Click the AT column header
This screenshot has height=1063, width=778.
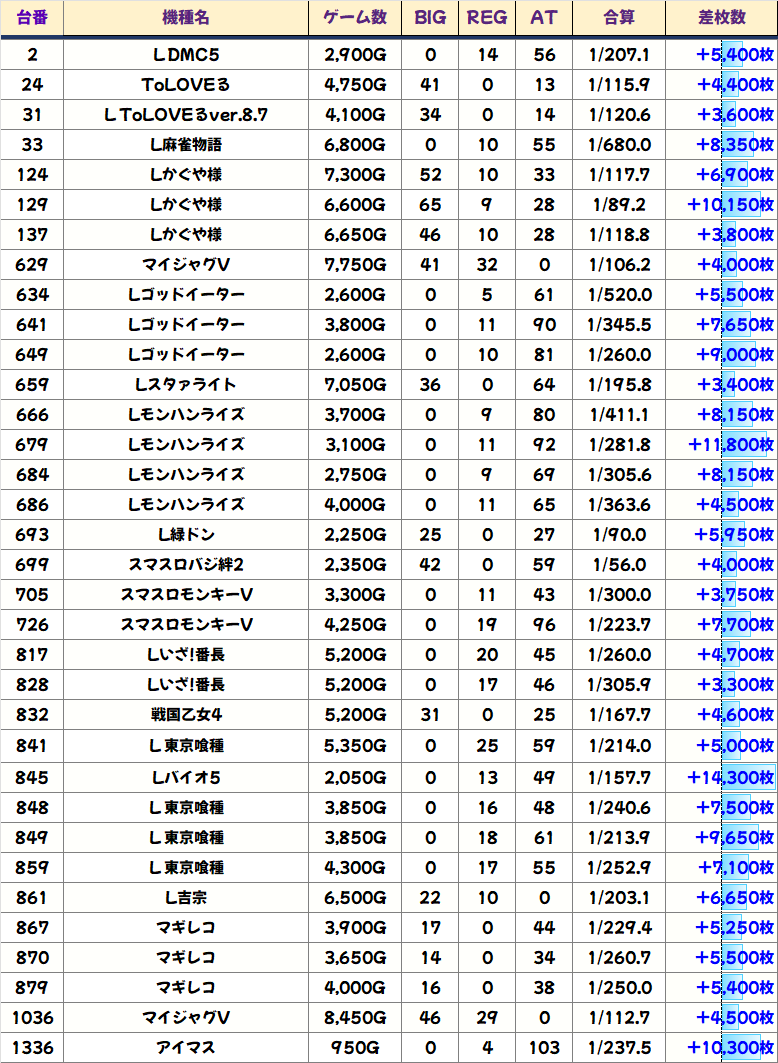pyautogui.click(x=544, y=18)
